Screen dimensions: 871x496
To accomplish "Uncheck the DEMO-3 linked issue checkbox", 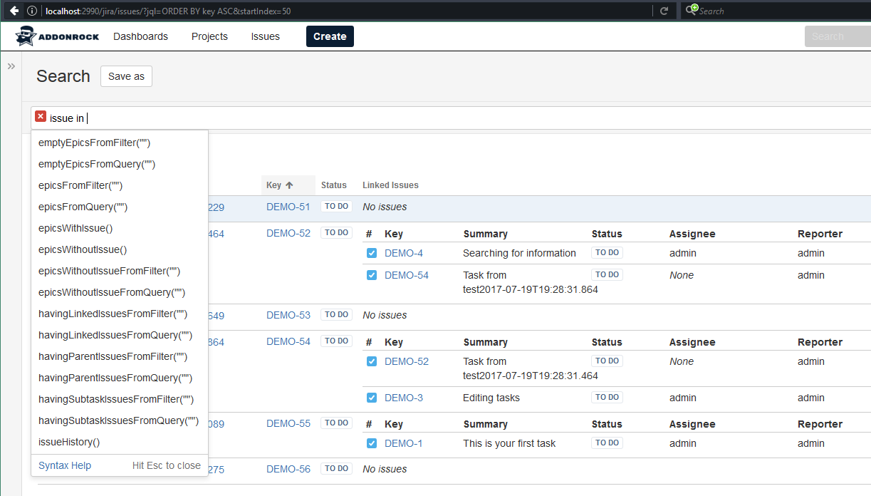I will point(372,397).
